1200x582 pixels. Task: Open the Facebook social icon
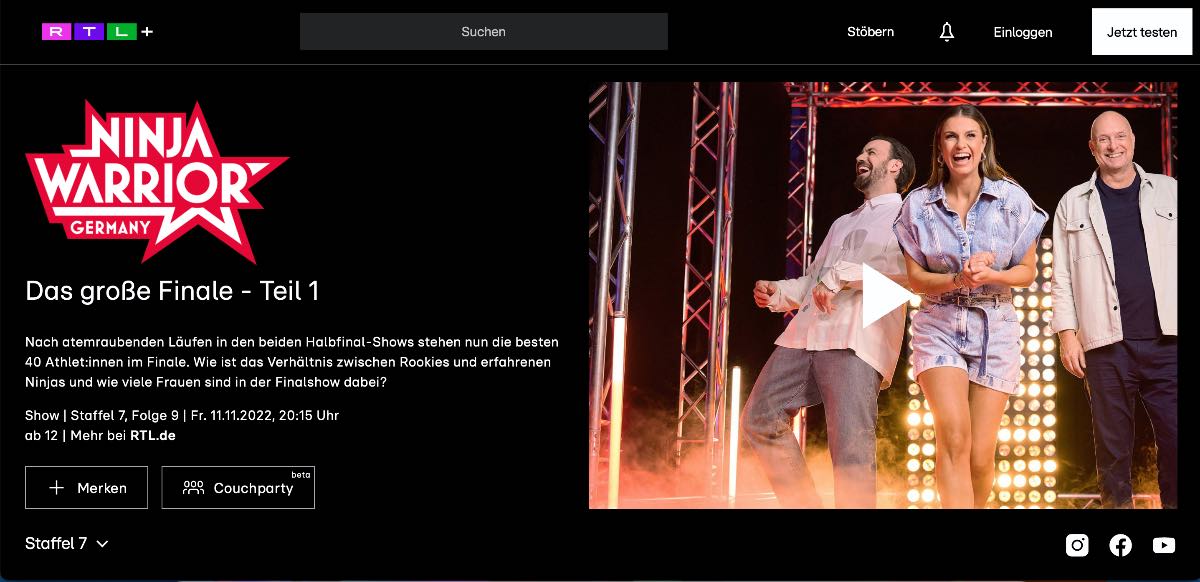pos(1120,545)
